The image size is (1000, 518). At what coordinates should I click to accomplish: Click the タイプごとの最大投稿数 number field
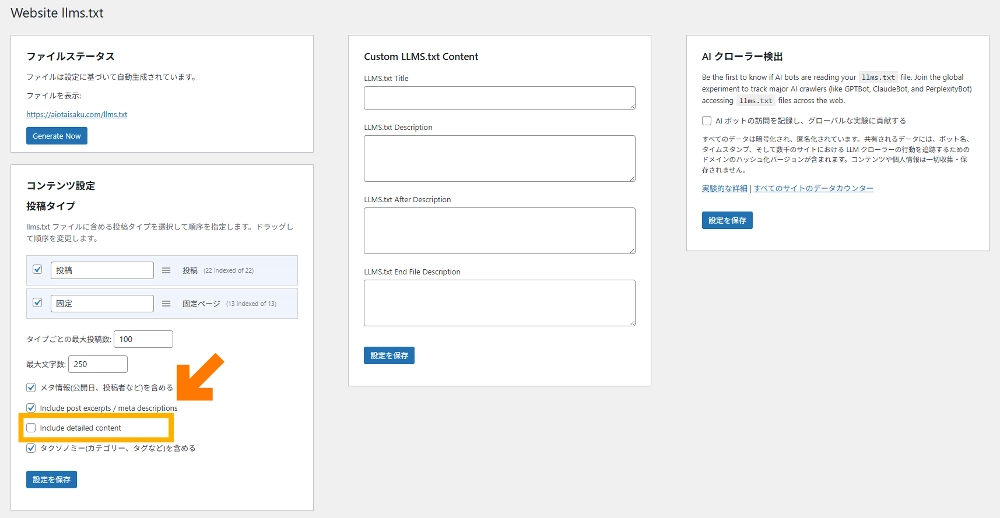144,339
